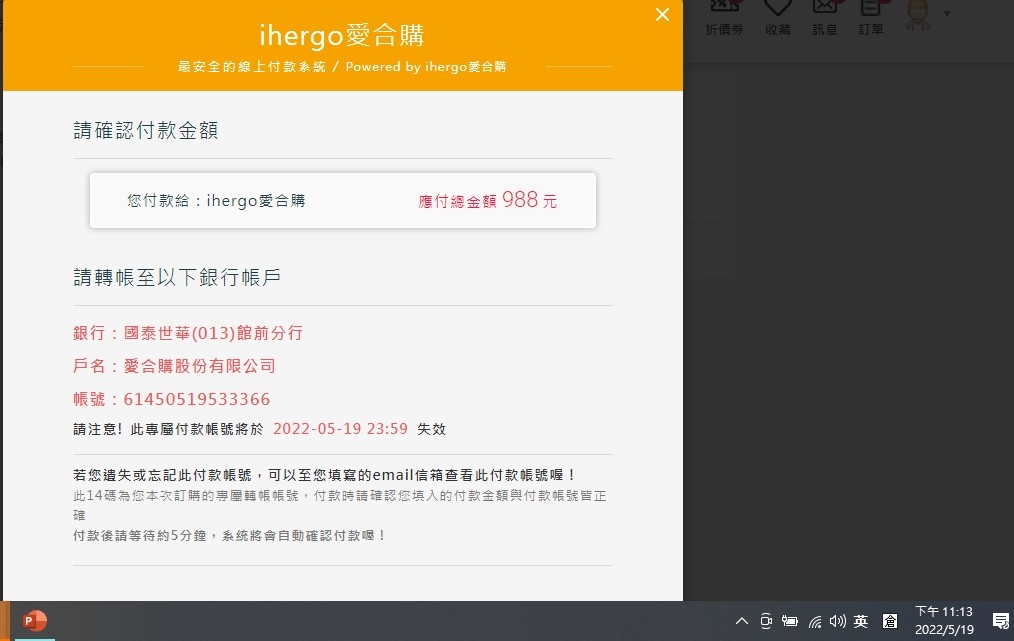Click the payee text 您付款給：ihergo愛合購
The width and height of the screenshot is (1014, 641).
[216, 201]
